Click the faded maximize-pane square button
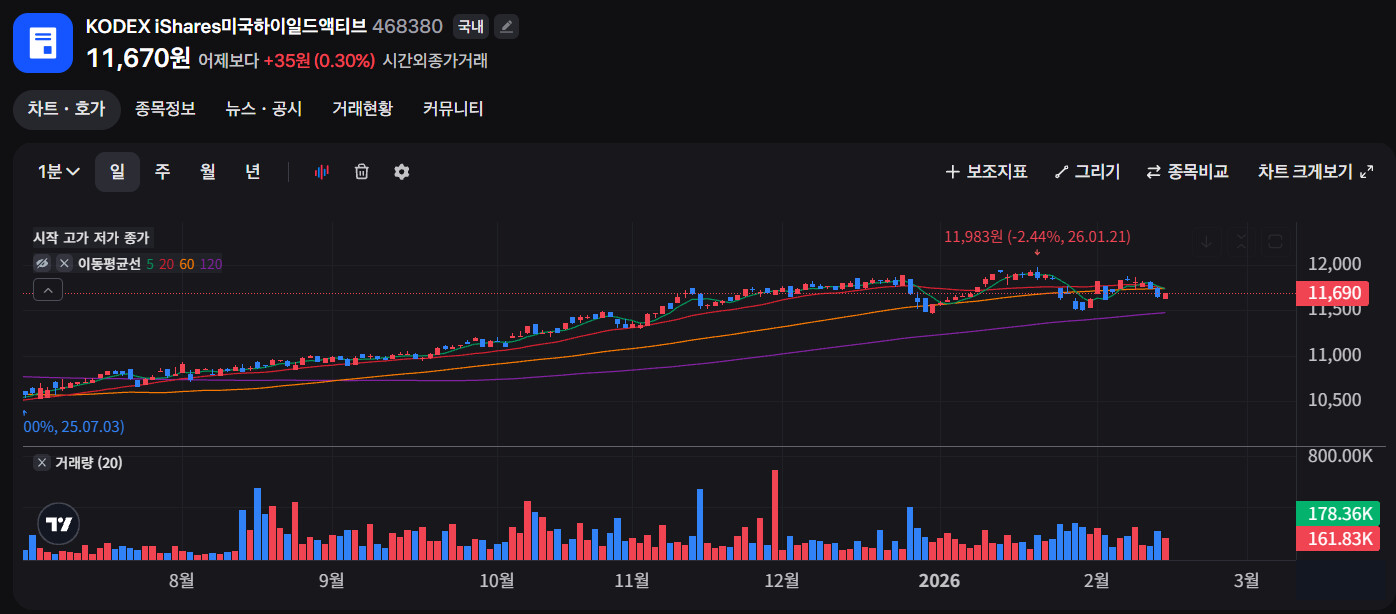Viewport: 1396px width, 614px height. (x=1275, y=241)
